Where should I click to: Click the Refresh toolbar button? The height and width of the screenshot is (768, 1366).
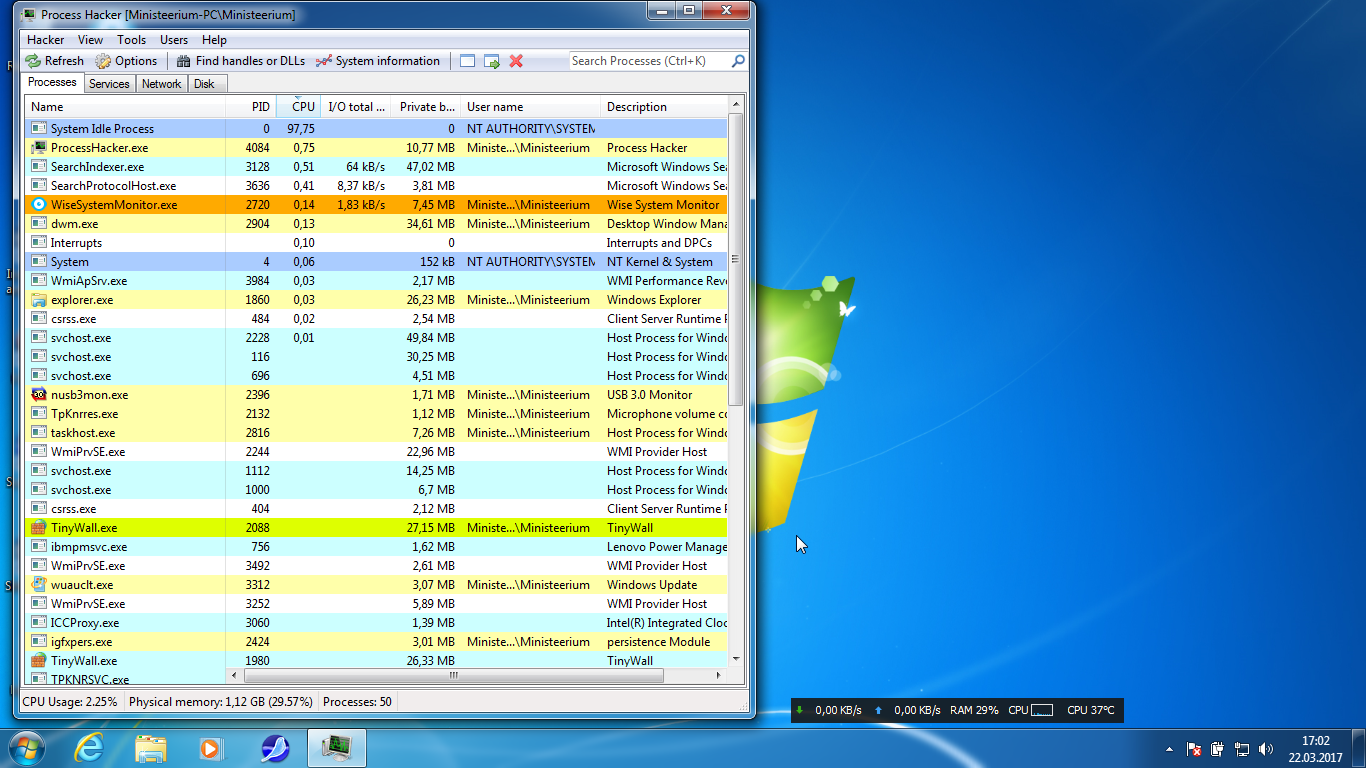coord(55,61)
